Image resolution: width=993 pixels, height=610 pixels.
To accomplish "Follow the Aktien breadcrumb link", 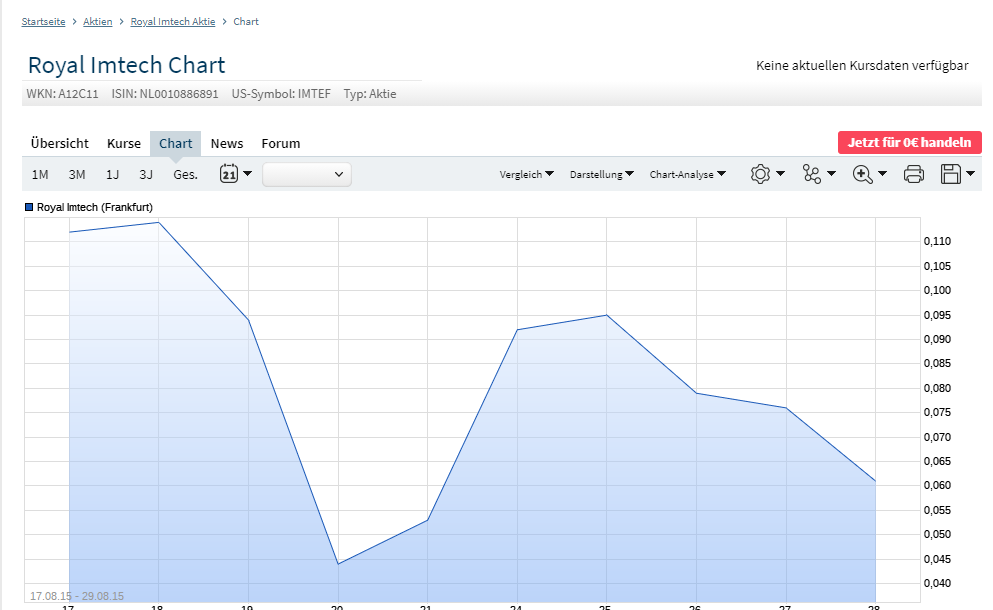I will pos(98,22).
